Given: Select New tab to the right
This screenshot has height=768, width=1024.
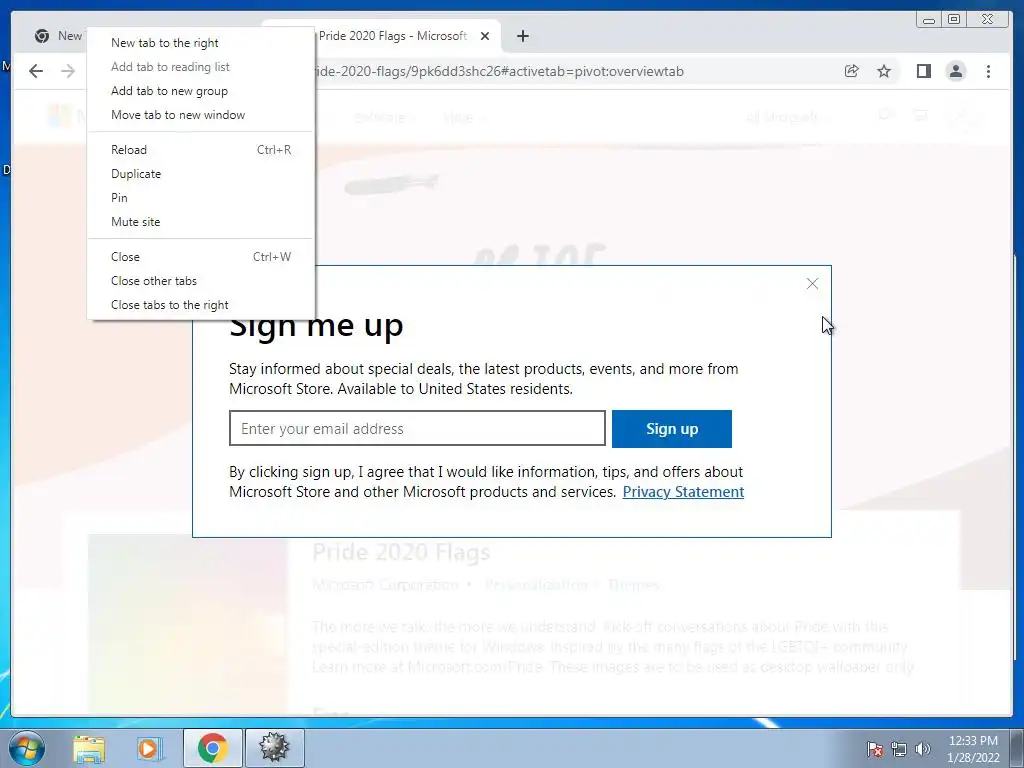Looking at the screenshot, I should point(200,43).
